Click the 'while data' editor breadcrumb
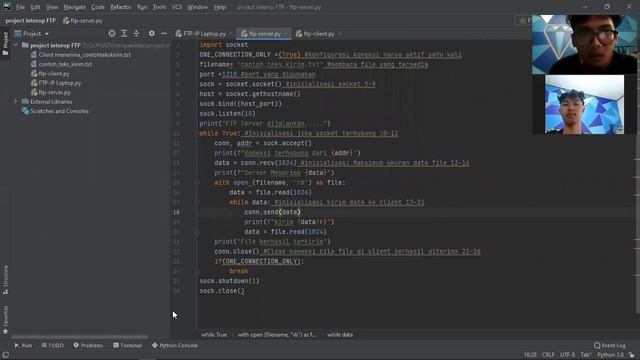 point(340,335)
